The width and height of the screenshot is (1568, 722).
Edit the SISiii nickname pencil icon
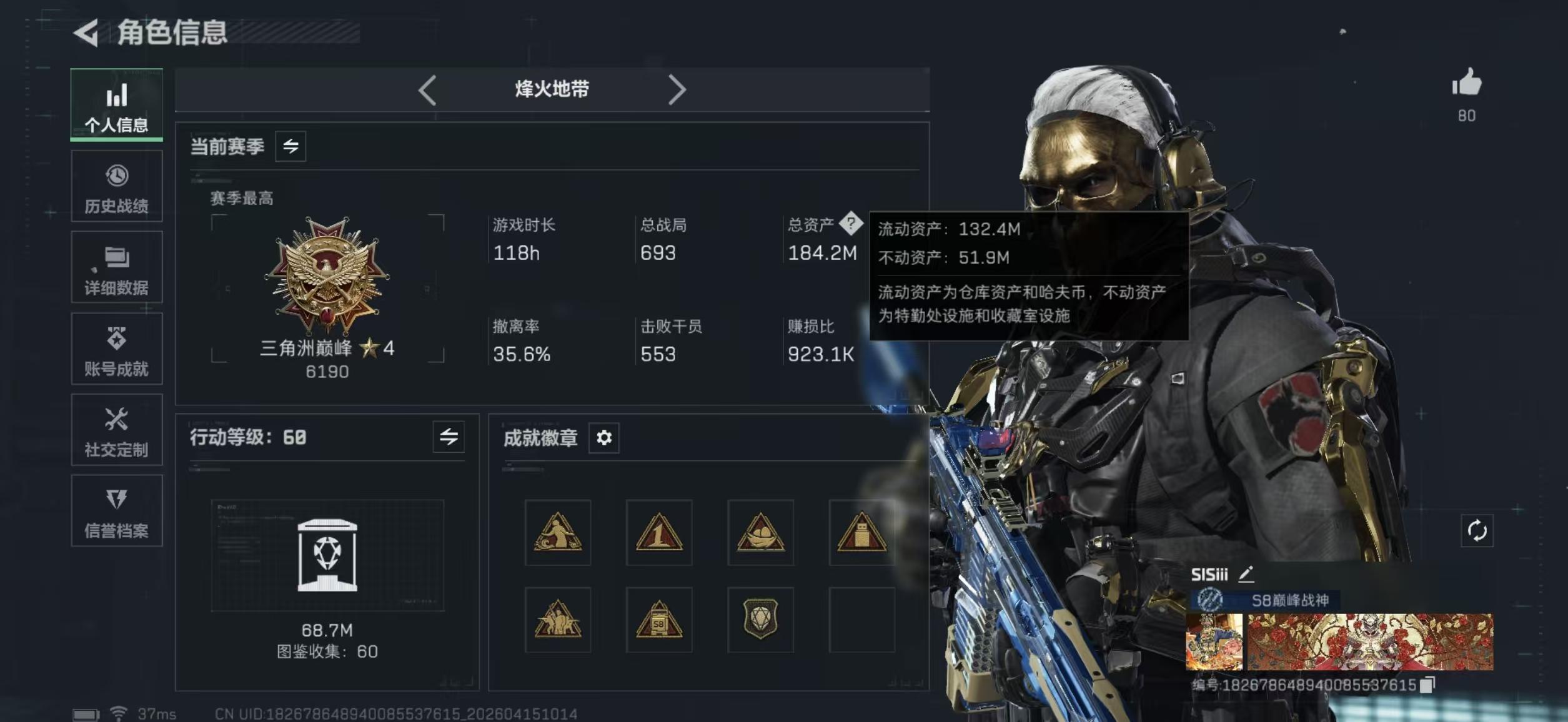tap(1246, 573)
